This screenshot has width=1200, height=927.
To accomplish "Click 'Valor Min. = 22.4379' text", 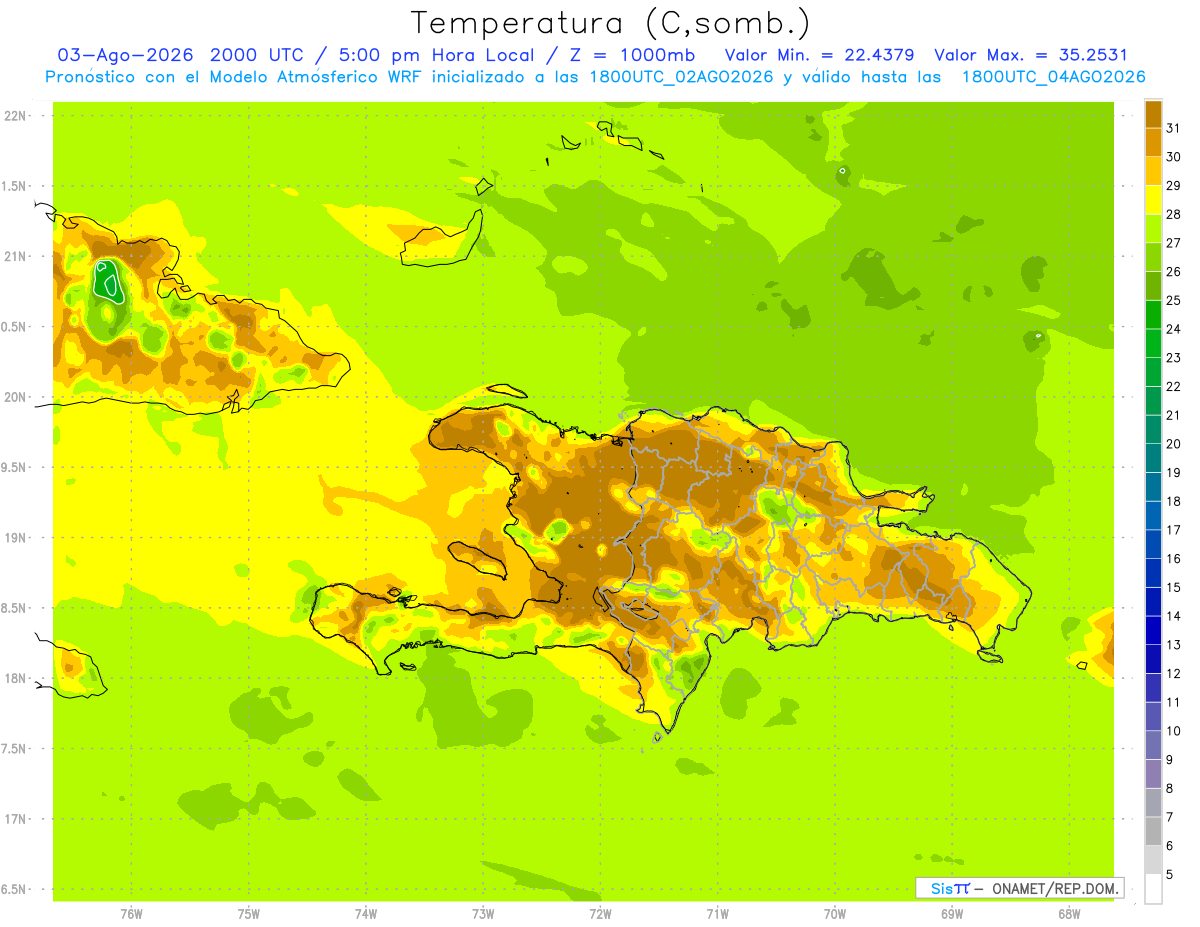I will pyautogui.click(x=819, y=55).
